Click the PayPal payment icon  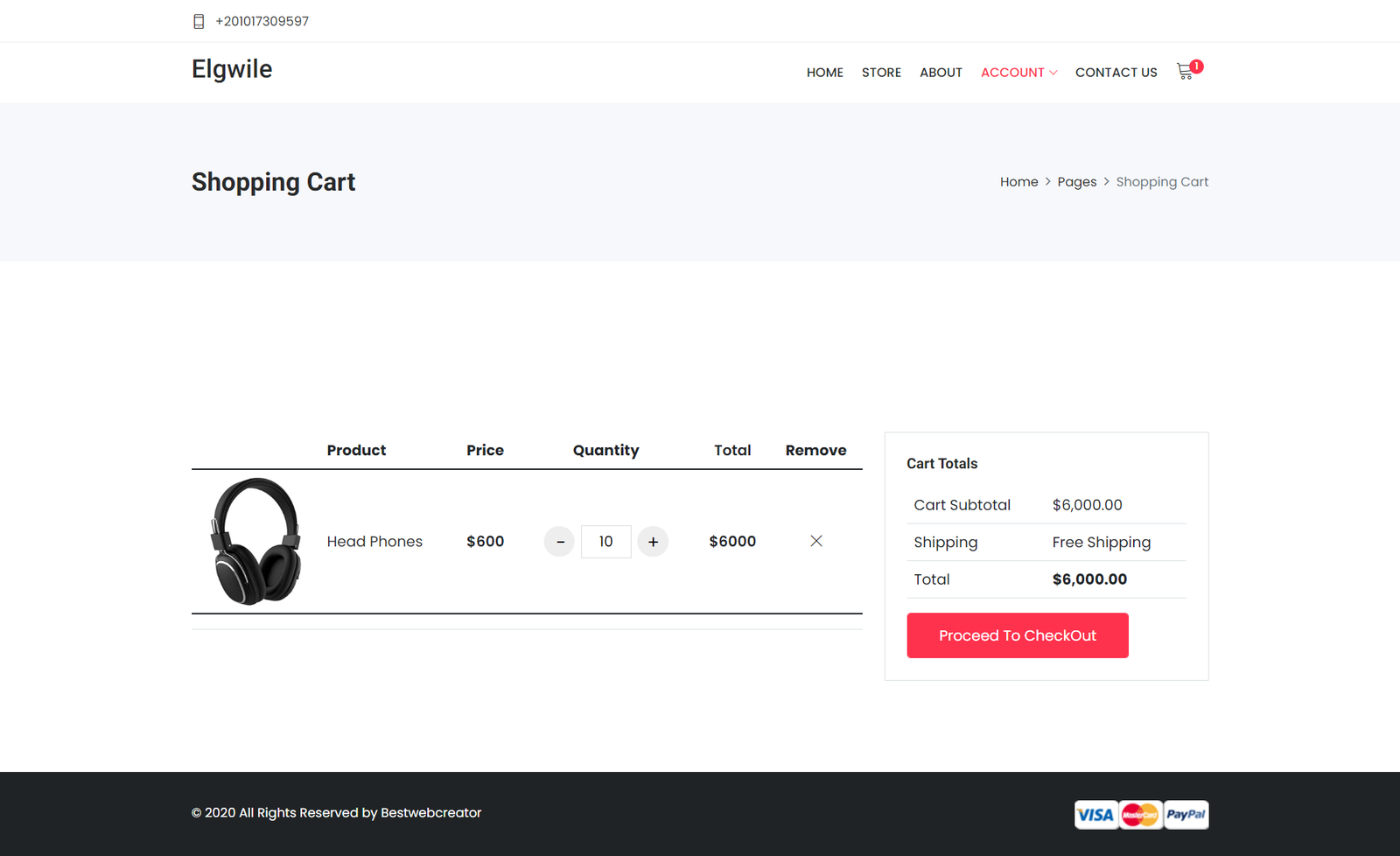[x=1186, y=815]
